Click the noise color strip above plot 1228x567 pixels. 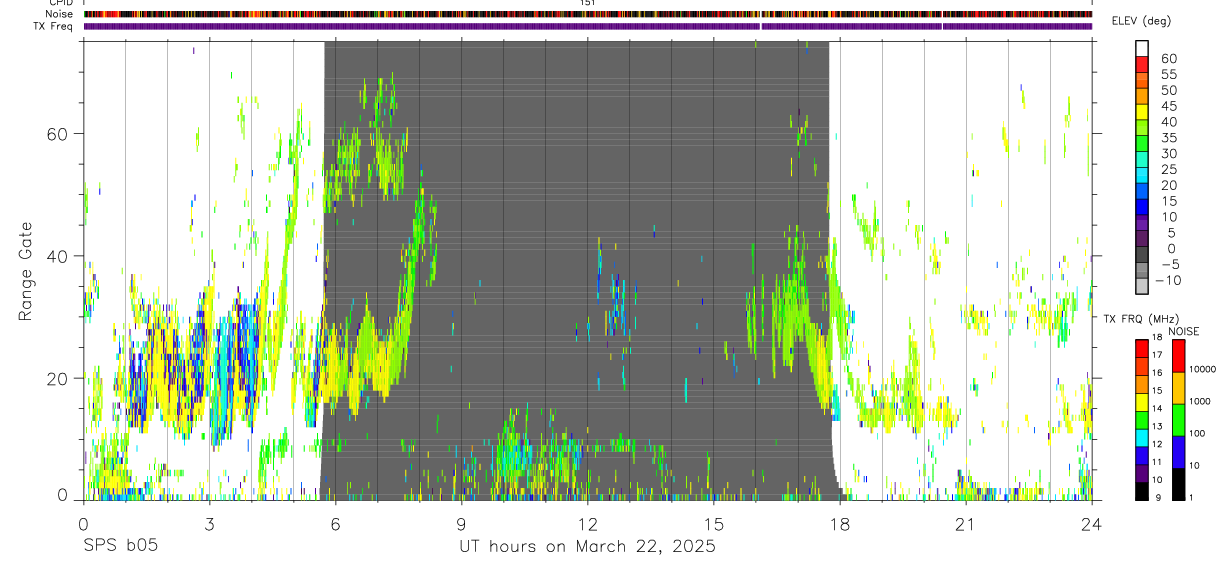pyautogui.click(x=588, y=14)
